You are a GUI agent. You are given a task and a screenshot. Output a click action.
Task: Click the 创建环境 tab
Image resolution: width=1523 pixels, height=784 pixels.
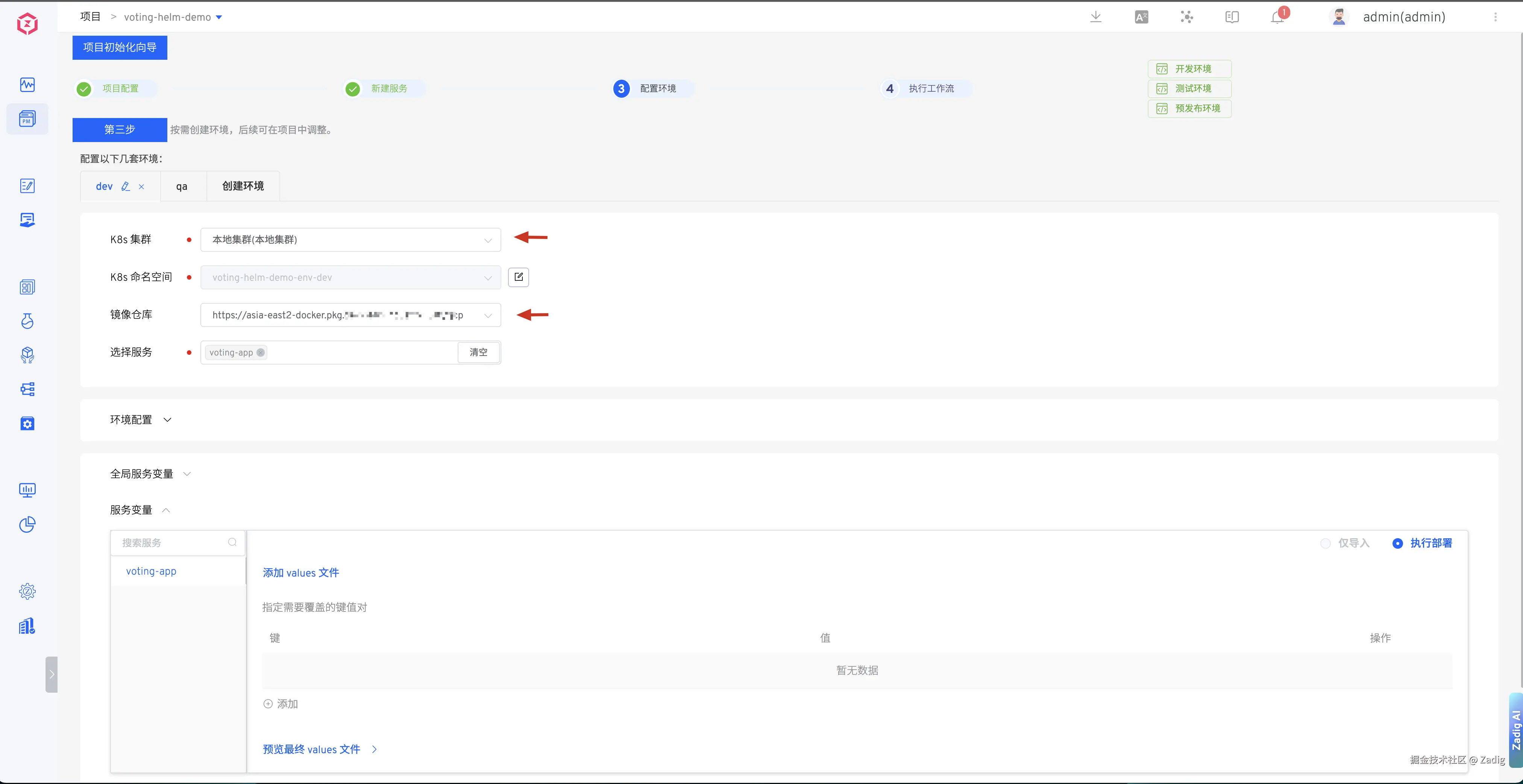pyautogui.click(x=243, y=186)
